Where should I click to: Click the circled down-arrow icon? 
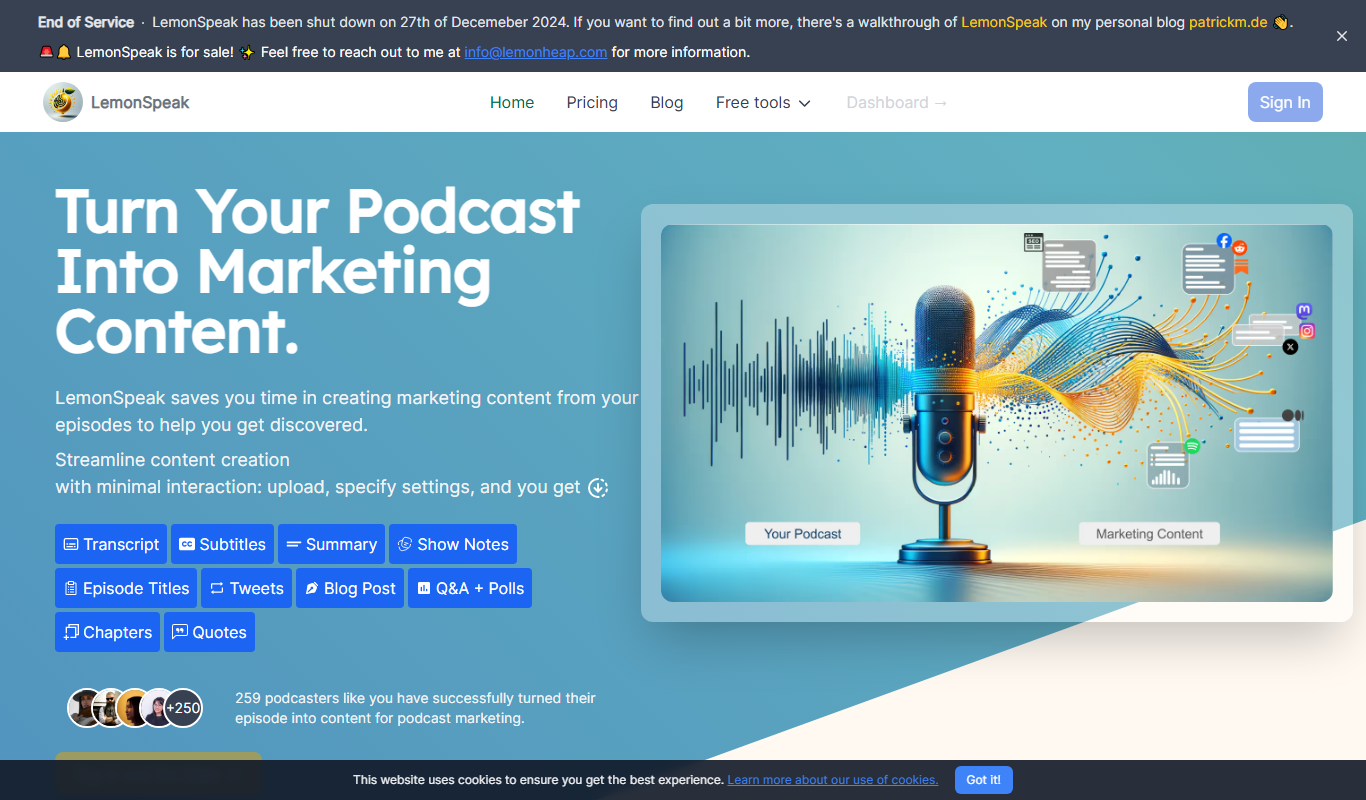click(598, 488)
